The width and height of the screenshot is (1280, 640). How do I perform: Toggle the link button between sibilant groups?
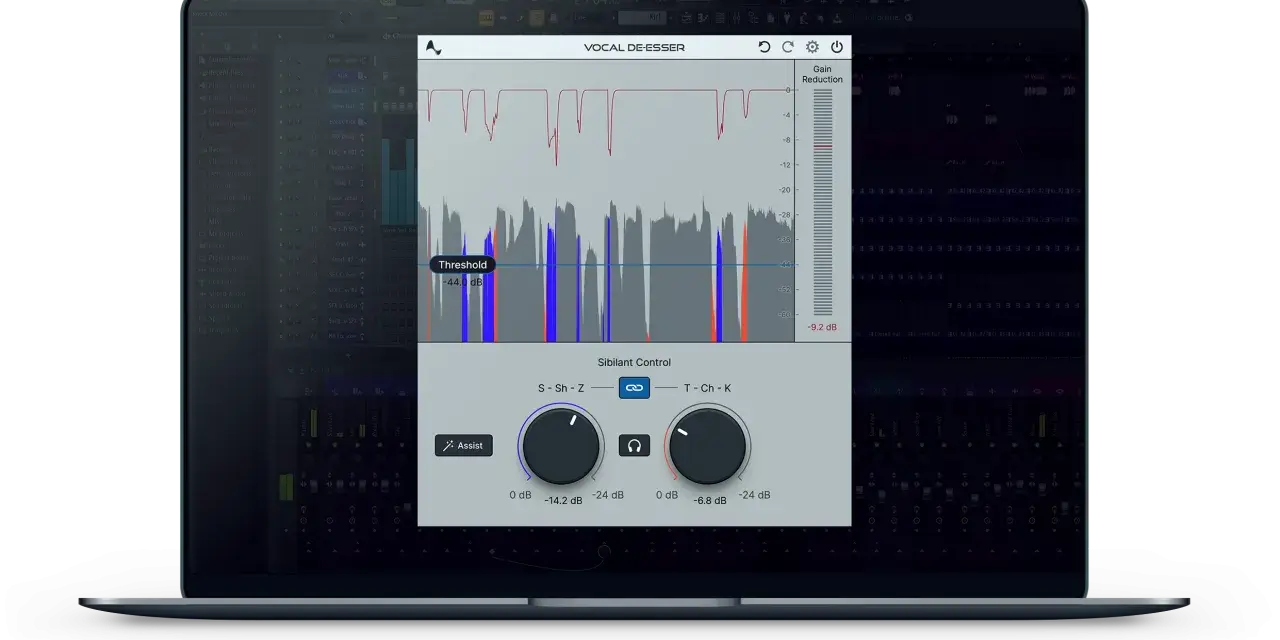pos(634,387)
